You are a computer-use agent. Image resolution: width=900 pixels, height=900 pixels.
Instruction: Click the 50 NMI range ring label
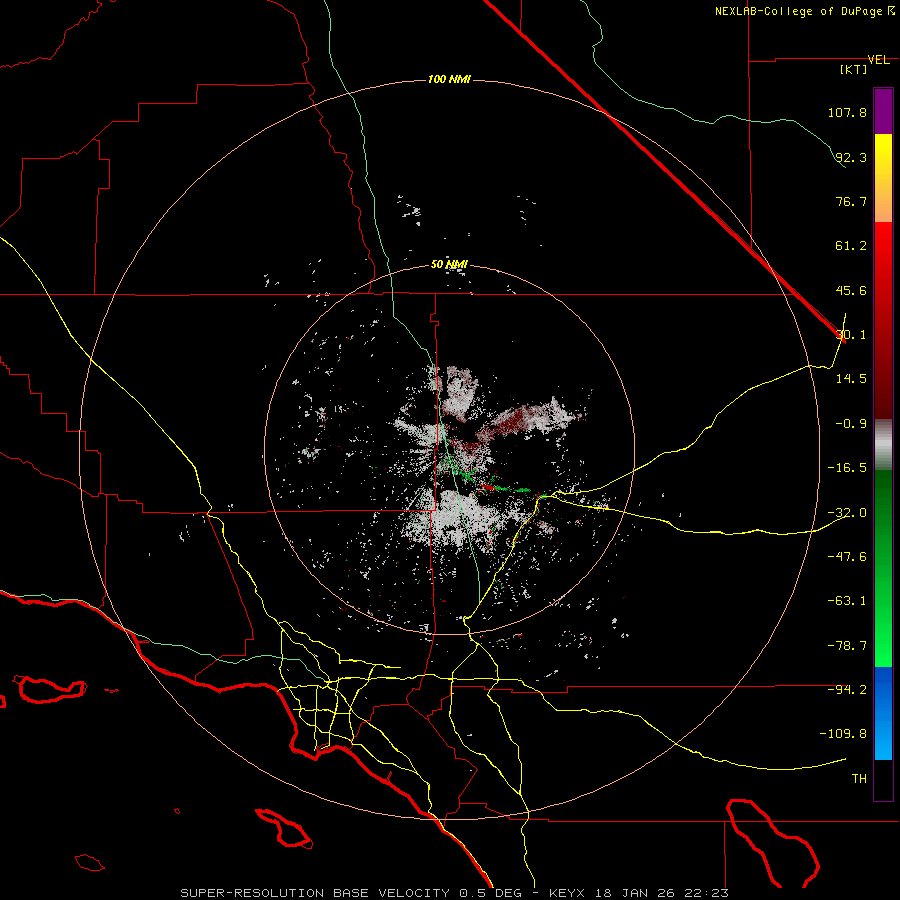point(449,265)
